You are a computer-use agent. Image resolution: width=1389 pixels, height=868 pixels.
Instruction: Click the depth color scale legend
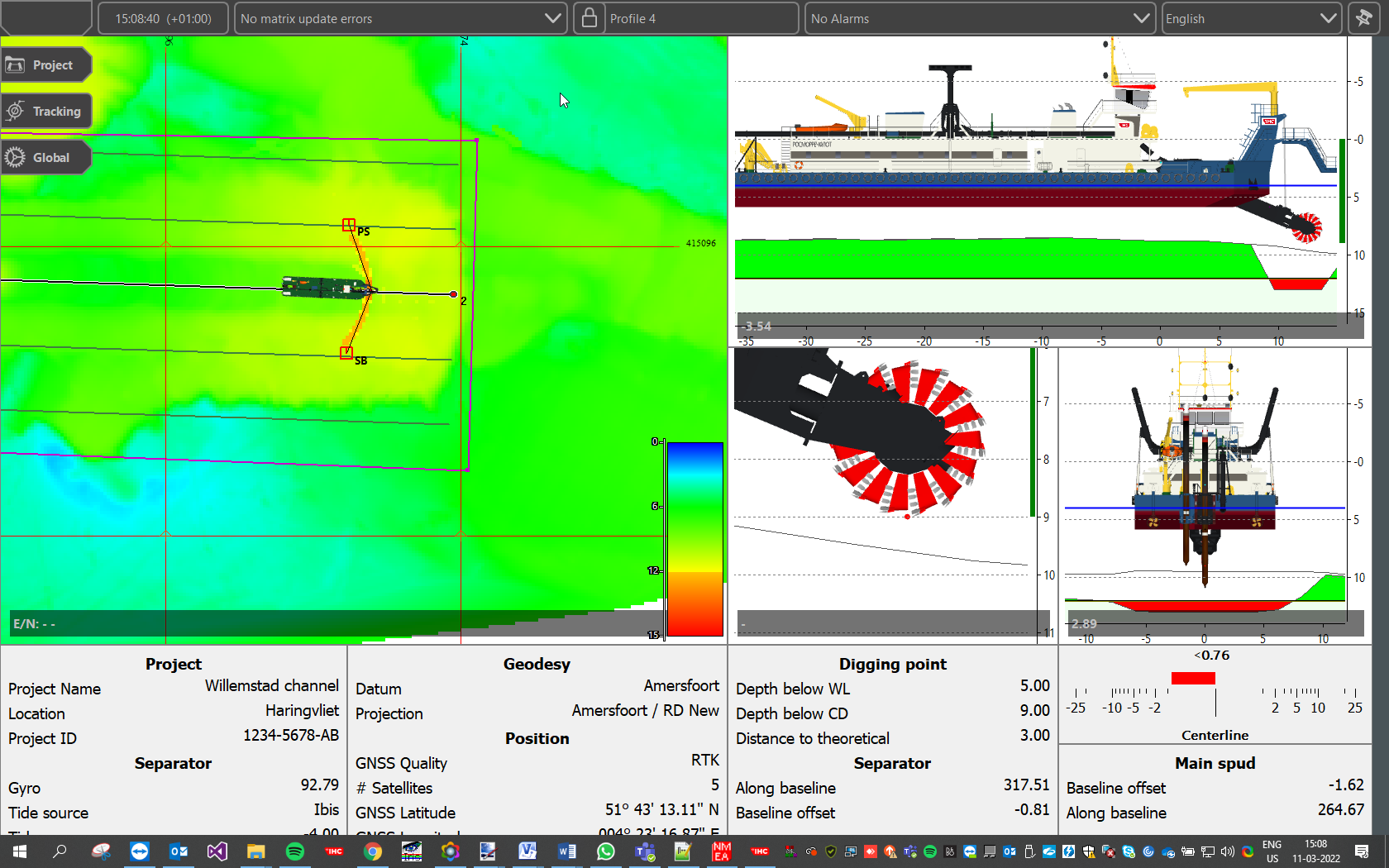(693, 537)
